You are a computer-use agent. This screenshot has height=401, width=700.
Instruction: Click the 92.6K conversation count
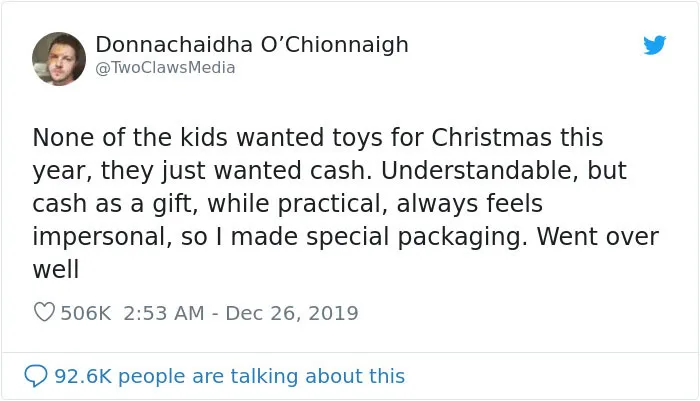(x=83, y=376)
